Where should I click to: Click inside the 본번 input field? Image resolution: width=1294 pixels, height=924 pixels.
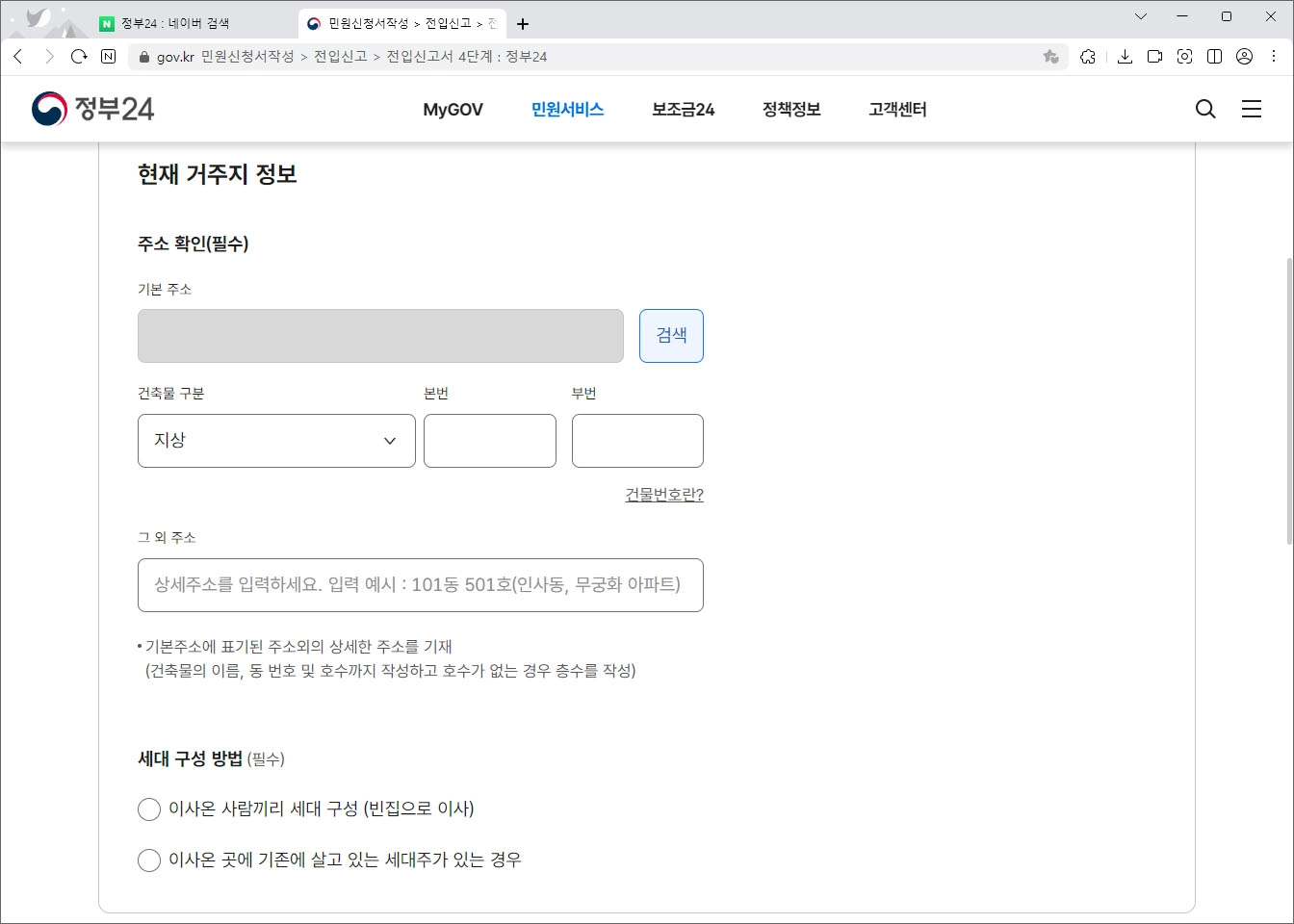[489, 441]
